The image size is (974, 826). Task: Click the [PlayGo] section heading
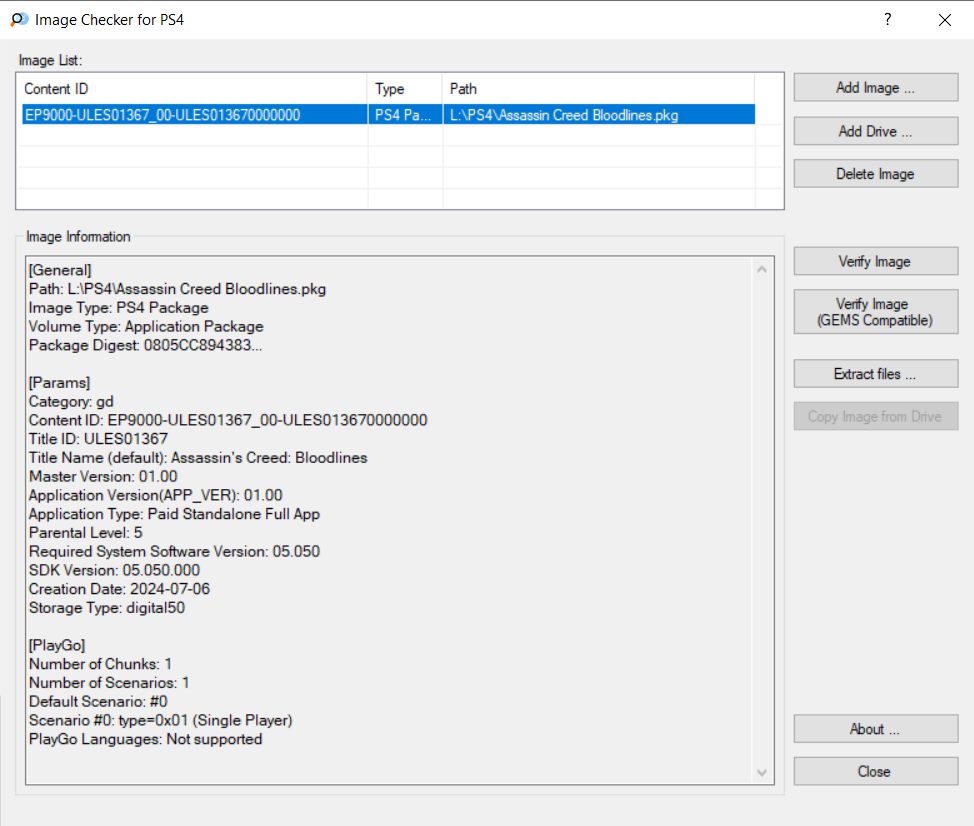57,645
